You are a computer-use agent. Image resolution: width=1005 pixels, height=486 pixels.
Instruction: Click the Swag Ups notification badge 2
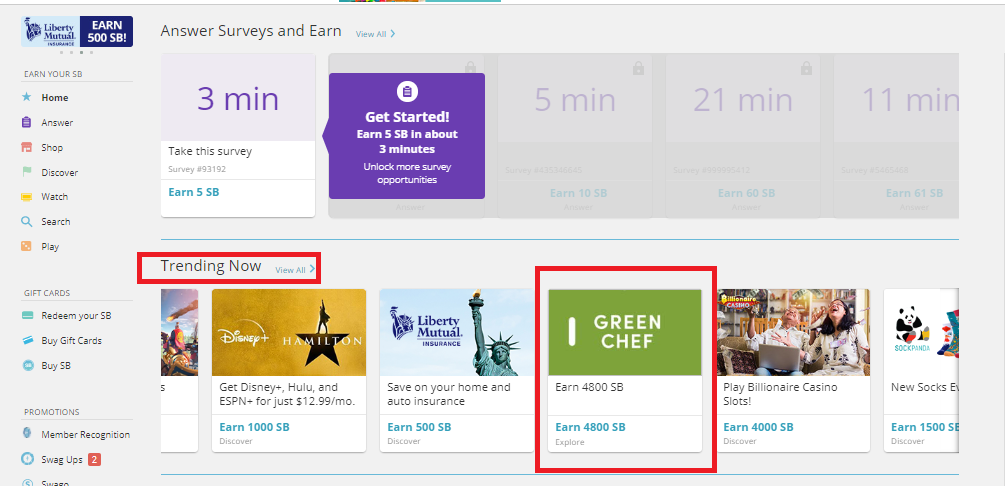click(94, 459)
